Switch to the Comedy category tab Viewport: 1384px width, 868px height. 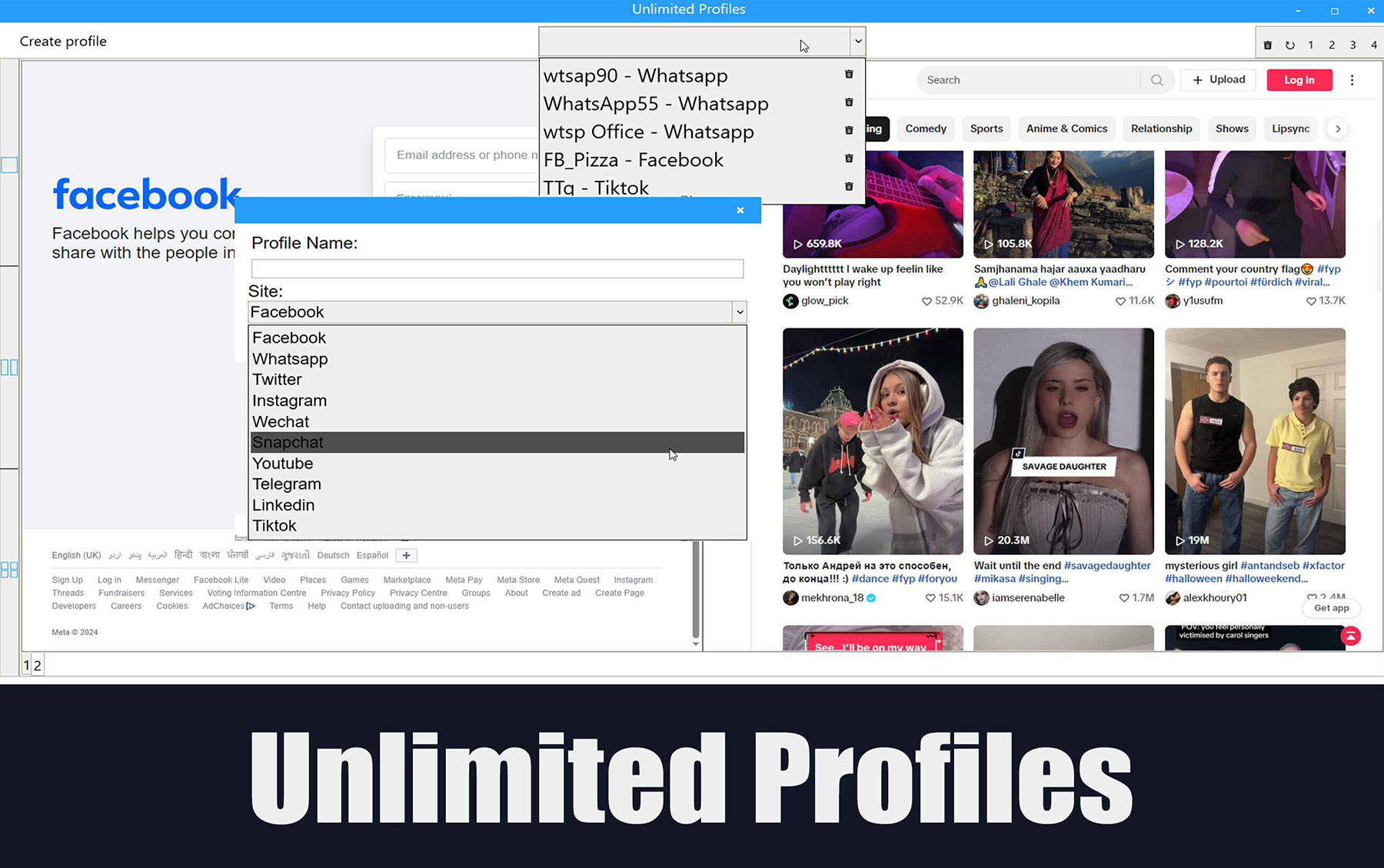[x=925, y=128]
